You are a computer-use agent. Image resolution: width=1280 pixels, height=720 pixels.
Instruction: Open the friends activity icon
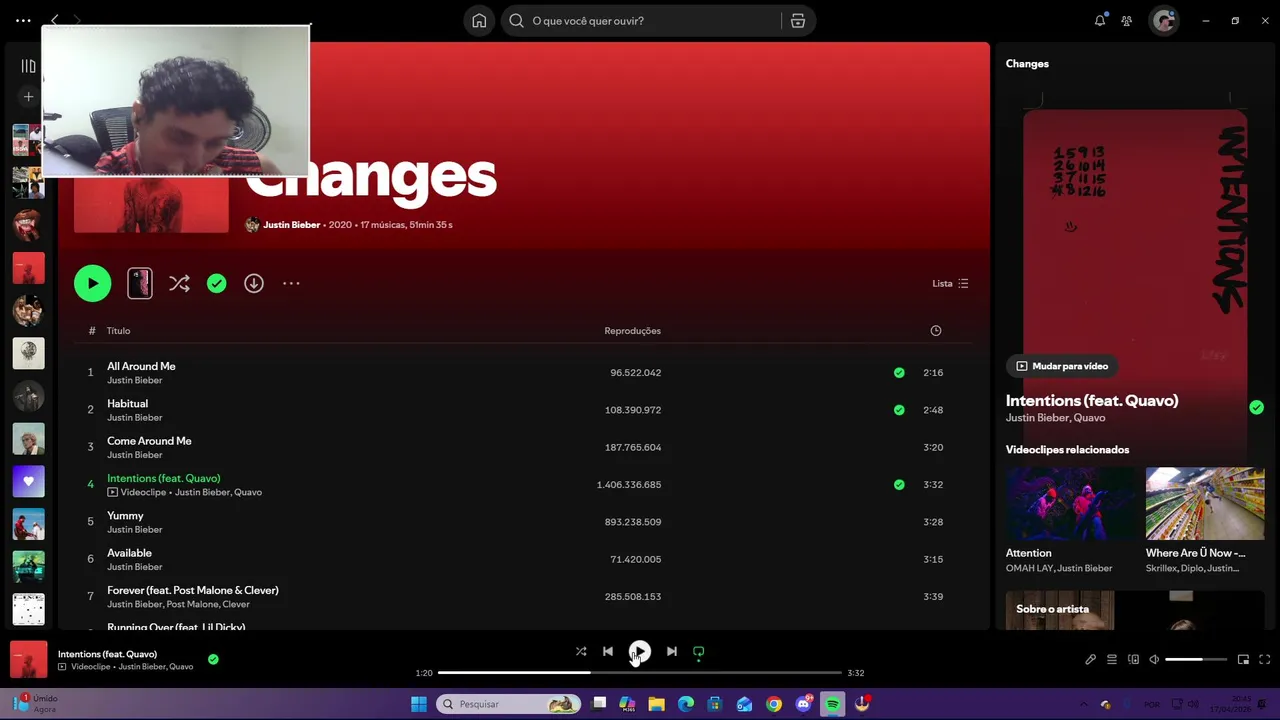[1127, 20]
